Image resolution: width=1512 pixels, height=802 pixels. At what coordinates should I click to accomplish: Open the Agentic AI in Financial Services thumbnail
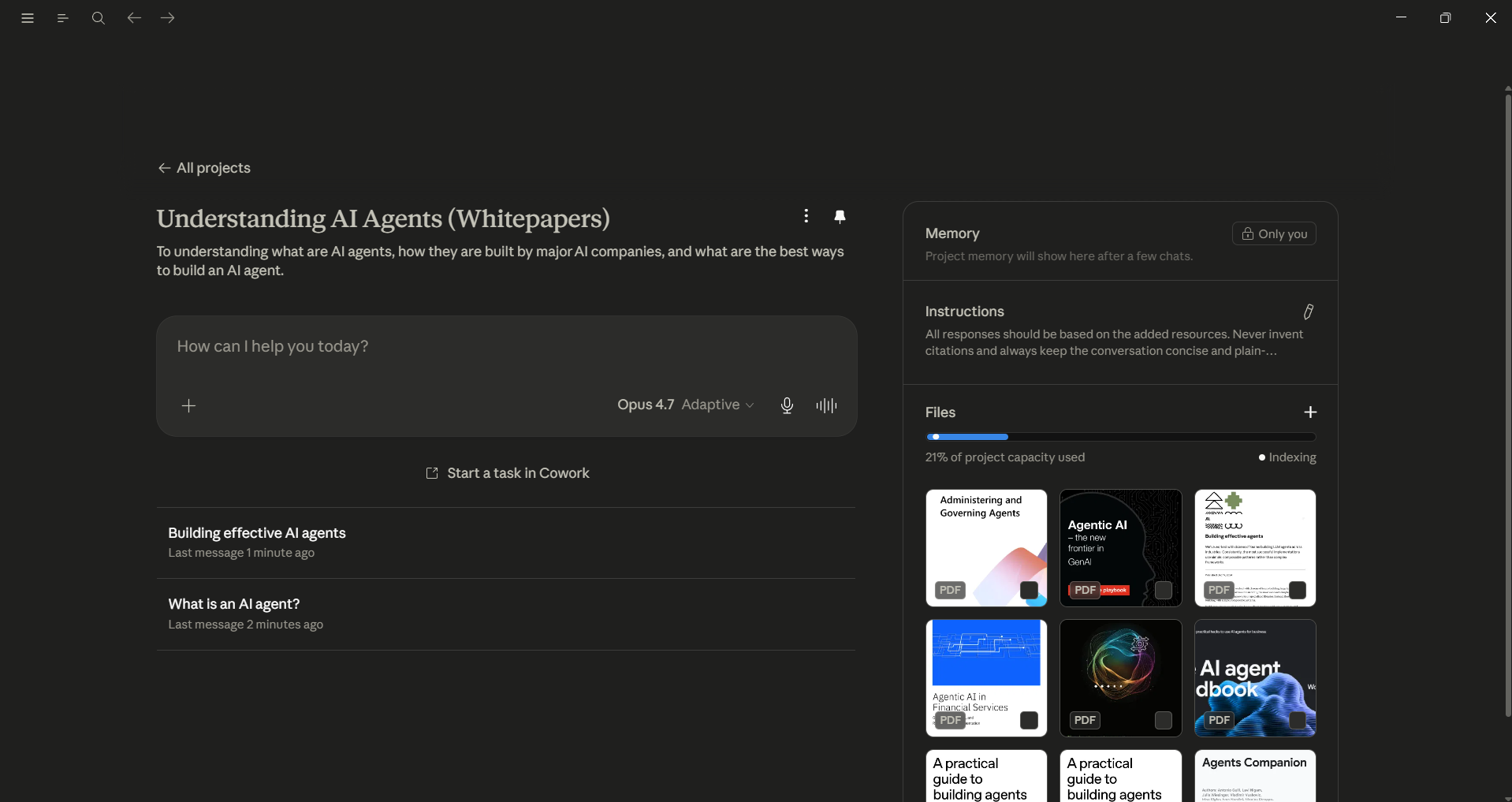coord(986,678)
